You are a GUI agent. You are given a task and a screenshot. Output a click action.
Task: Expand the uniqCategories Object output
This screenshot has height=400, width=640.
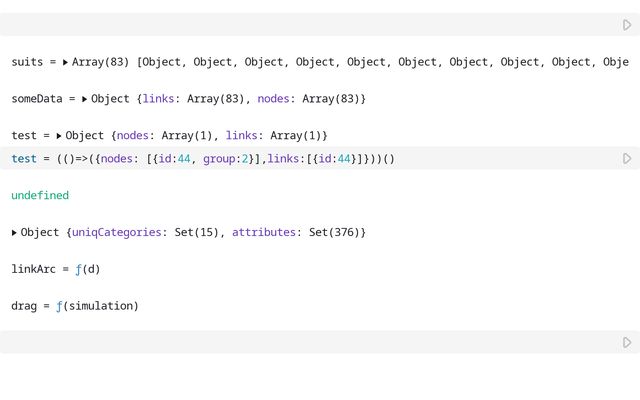[x=14, y=232]
